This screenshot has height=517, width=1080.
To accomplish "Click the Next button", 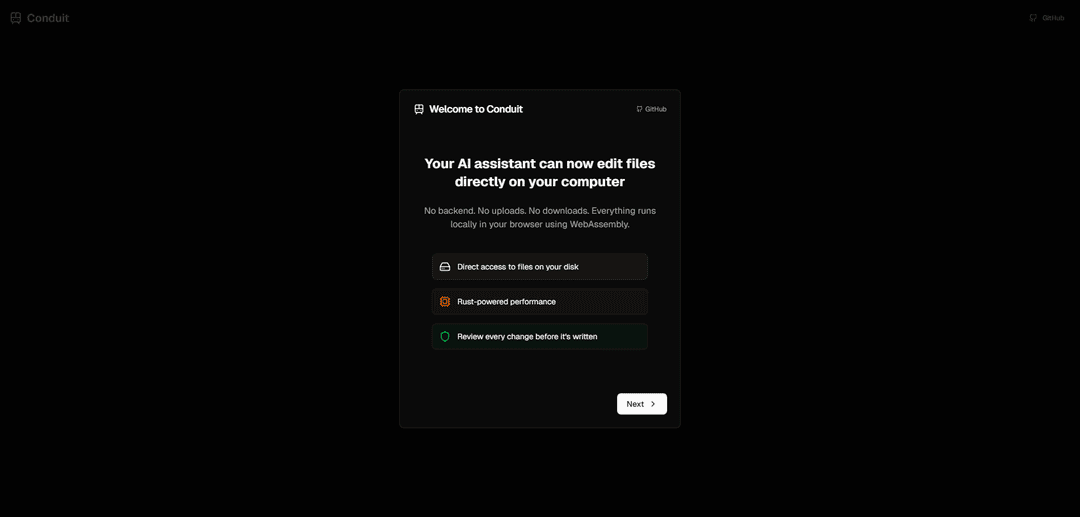I will coord(642,404).
